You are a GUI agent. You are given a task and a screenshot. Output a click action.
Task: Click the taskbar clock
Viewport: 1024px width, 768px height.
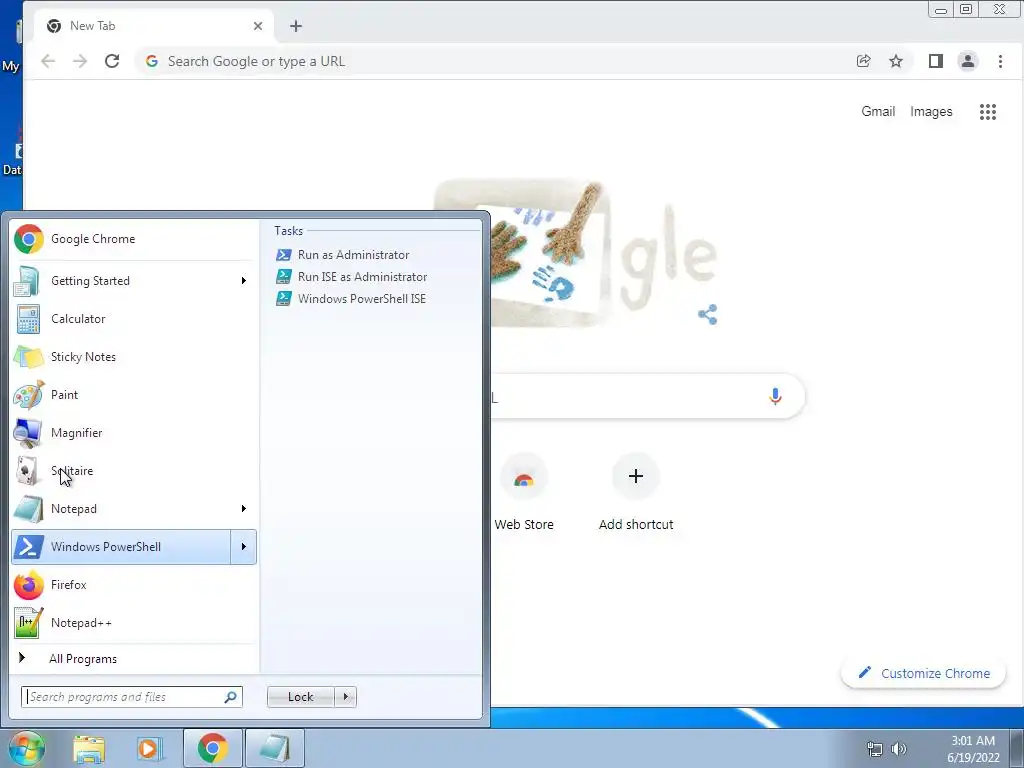point(973,749)
